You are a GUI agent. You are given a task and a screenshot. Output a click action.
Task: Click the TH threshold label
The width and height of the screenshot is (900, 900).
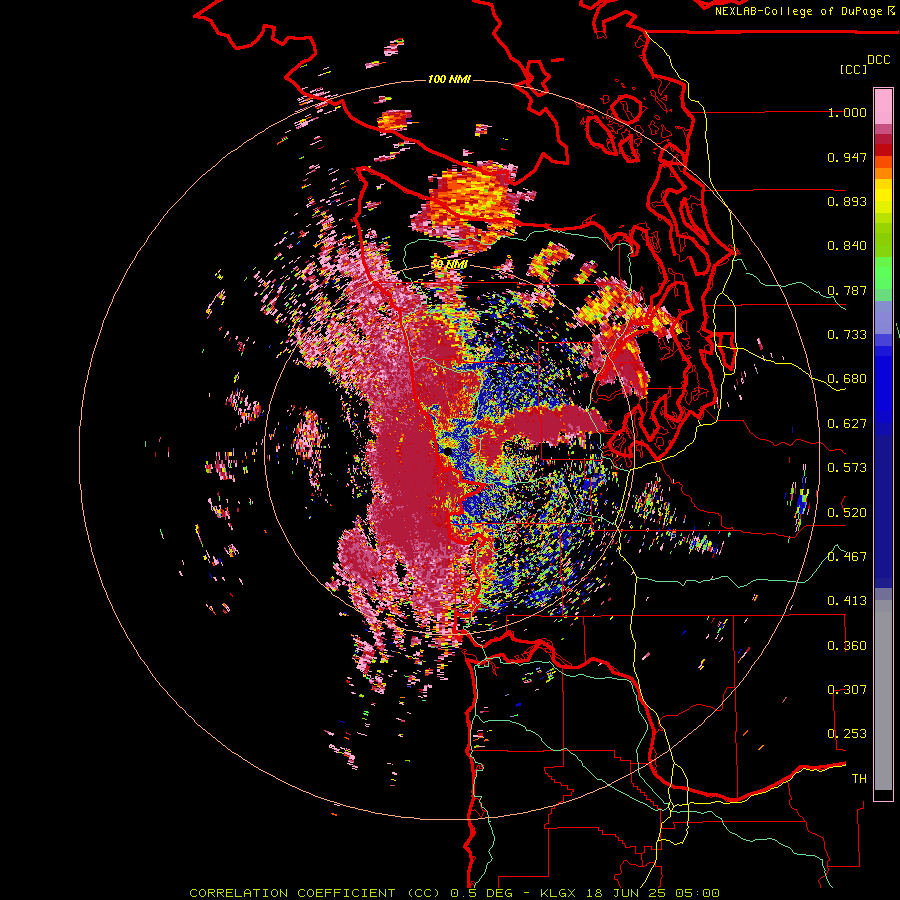(x=859, y=779)
